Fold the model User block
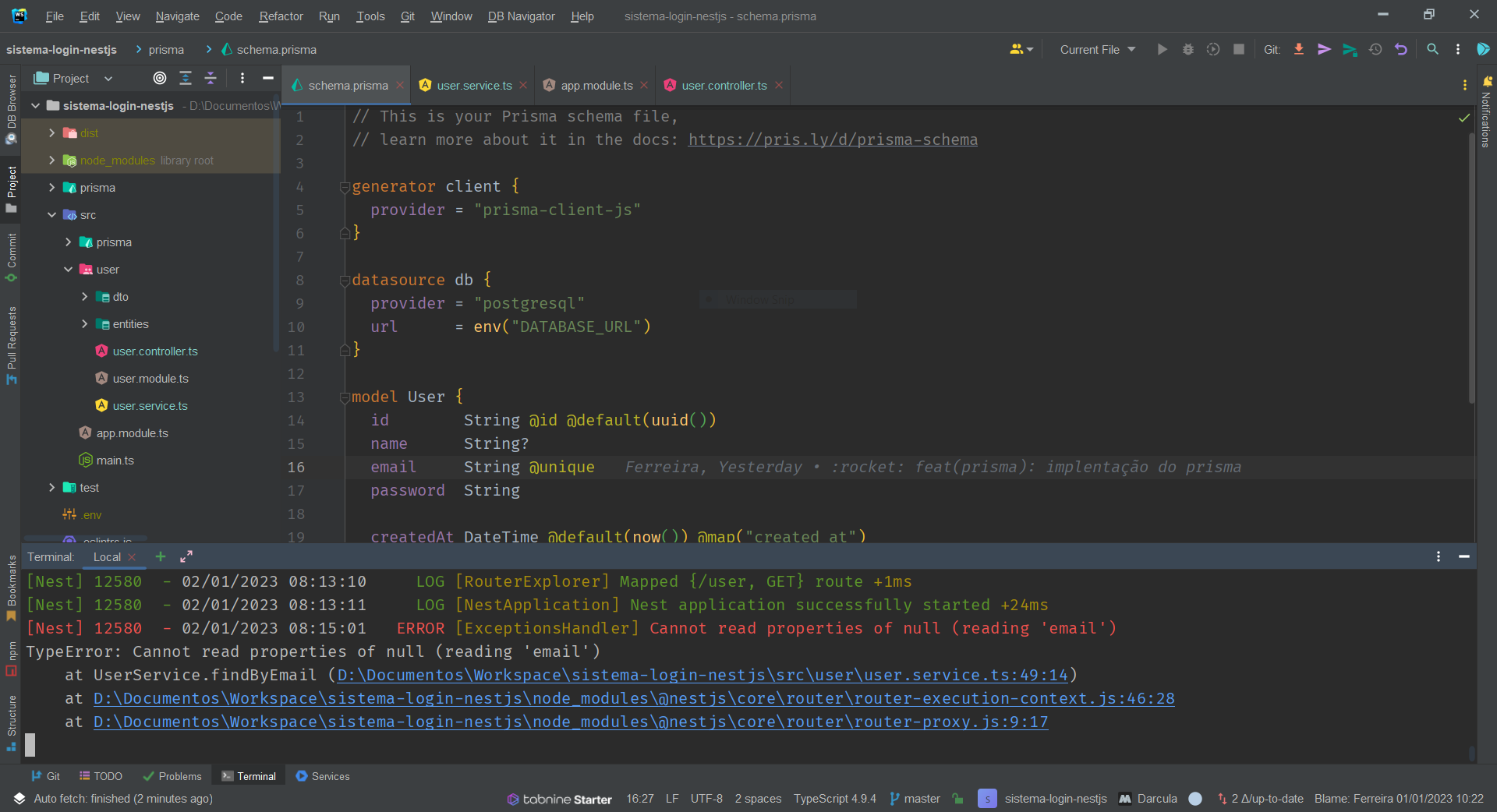The image size is (1497, 812). (x=344, y=397)
